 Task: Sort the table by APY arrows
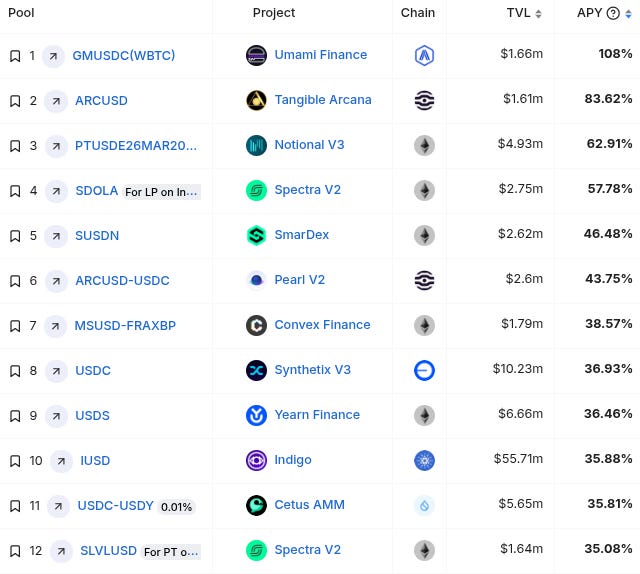(629, 13)
